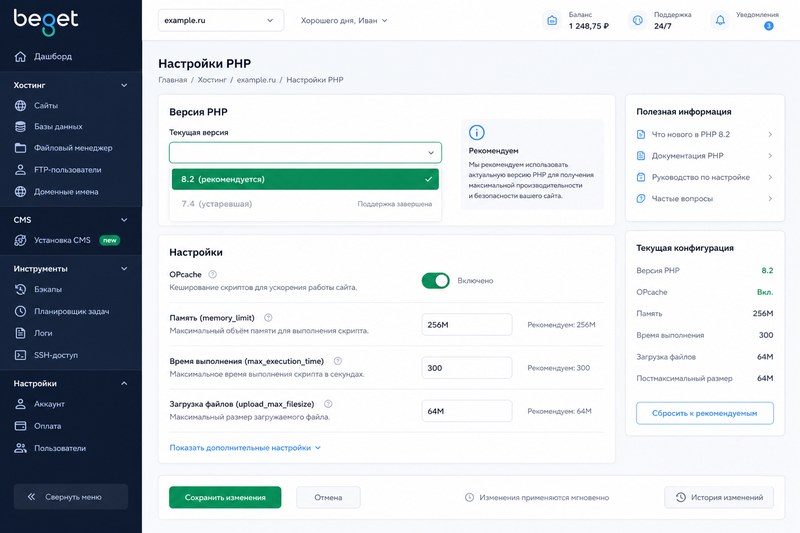Click the notifications bell icon
This screenshot has height=533, width=800.
coord(720,20)
